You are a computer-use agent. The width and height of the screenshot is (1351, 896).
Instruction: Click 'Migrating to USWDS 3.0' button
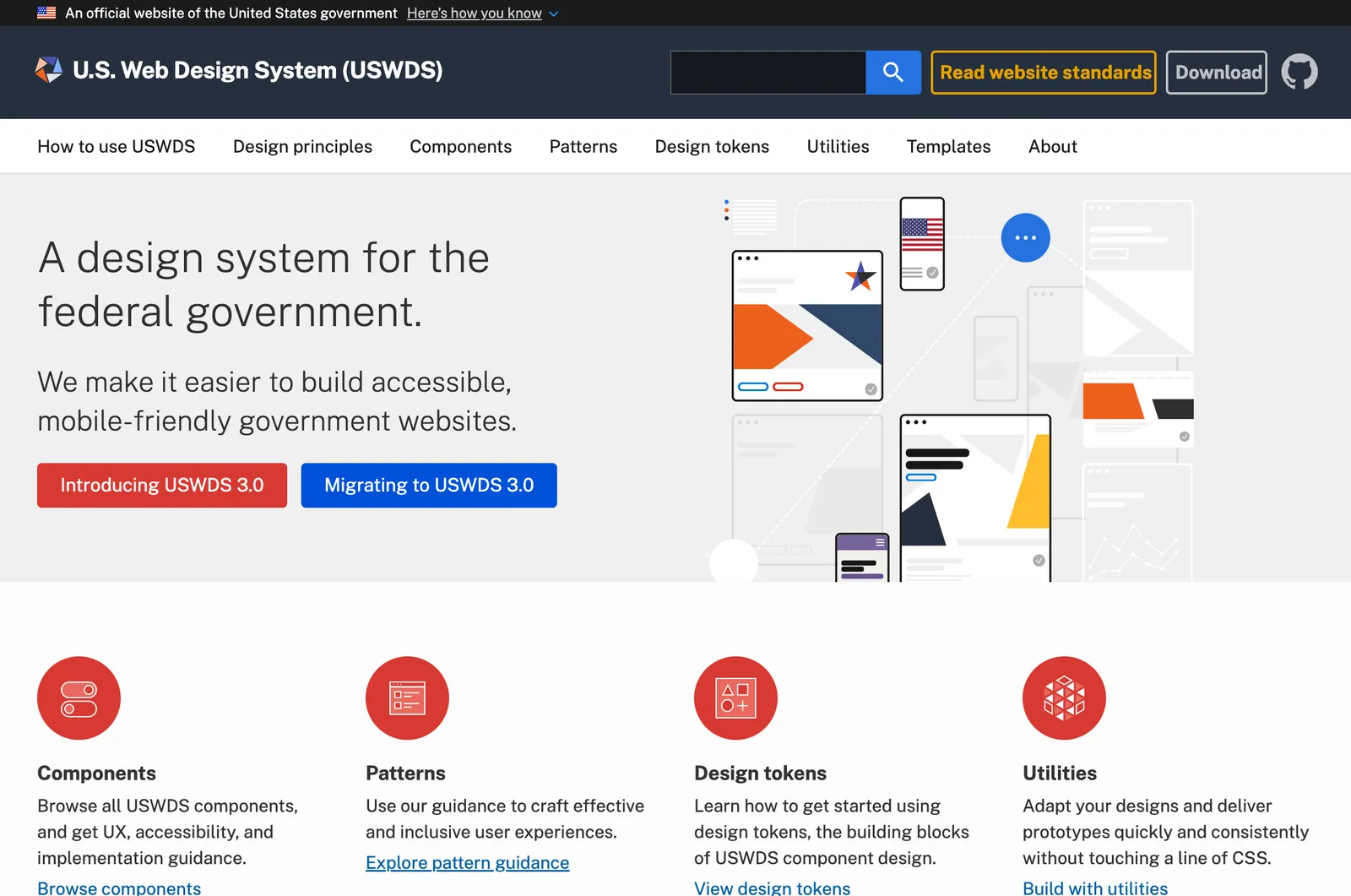coord(429,486)
